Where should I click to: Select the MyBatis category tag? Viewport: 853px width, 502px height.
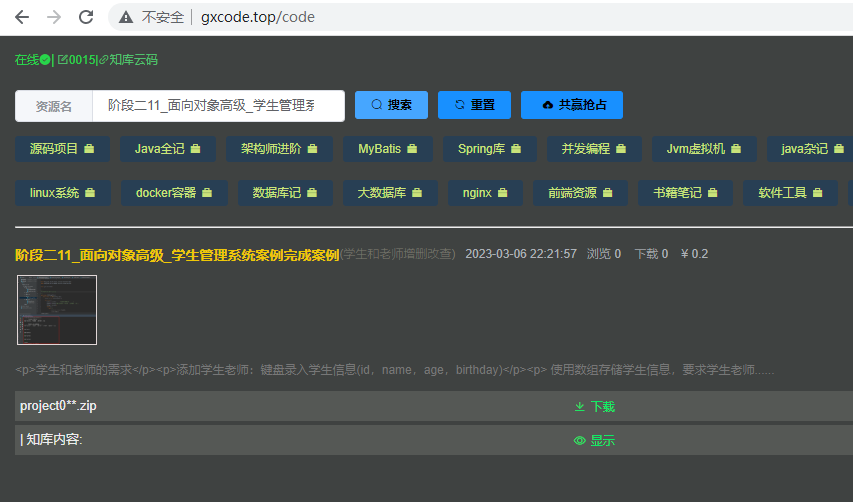[x=388, y=149]
